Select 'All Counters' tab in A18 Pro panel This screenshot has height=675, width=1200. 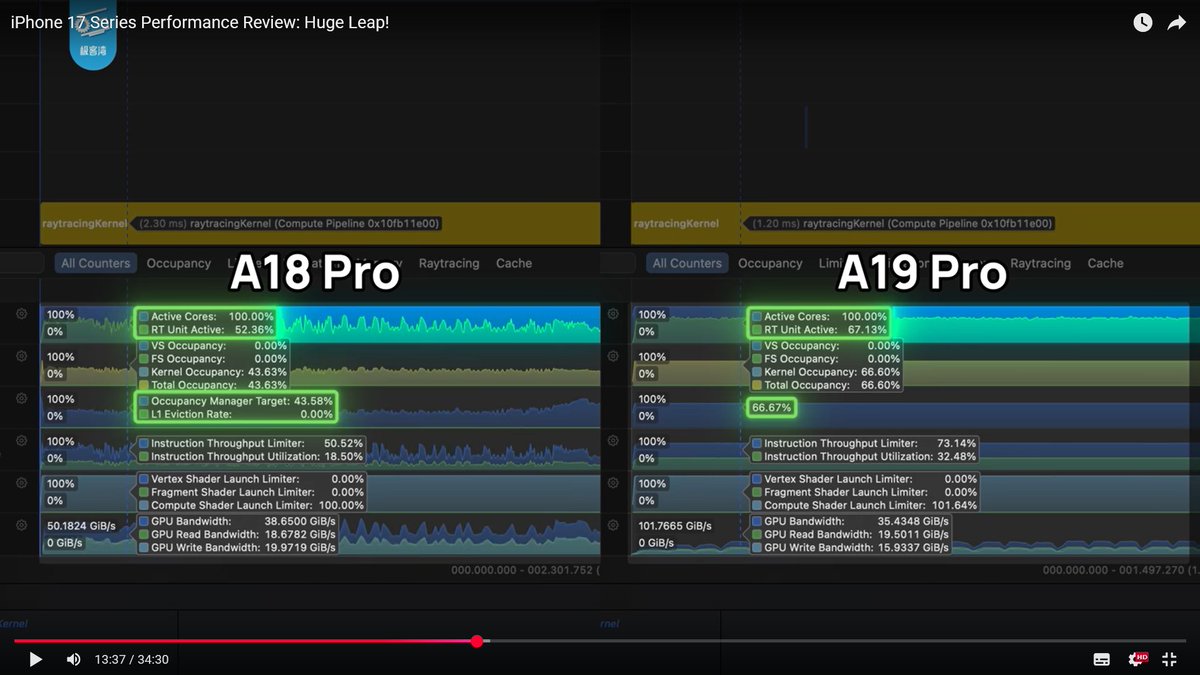(95, 263)
